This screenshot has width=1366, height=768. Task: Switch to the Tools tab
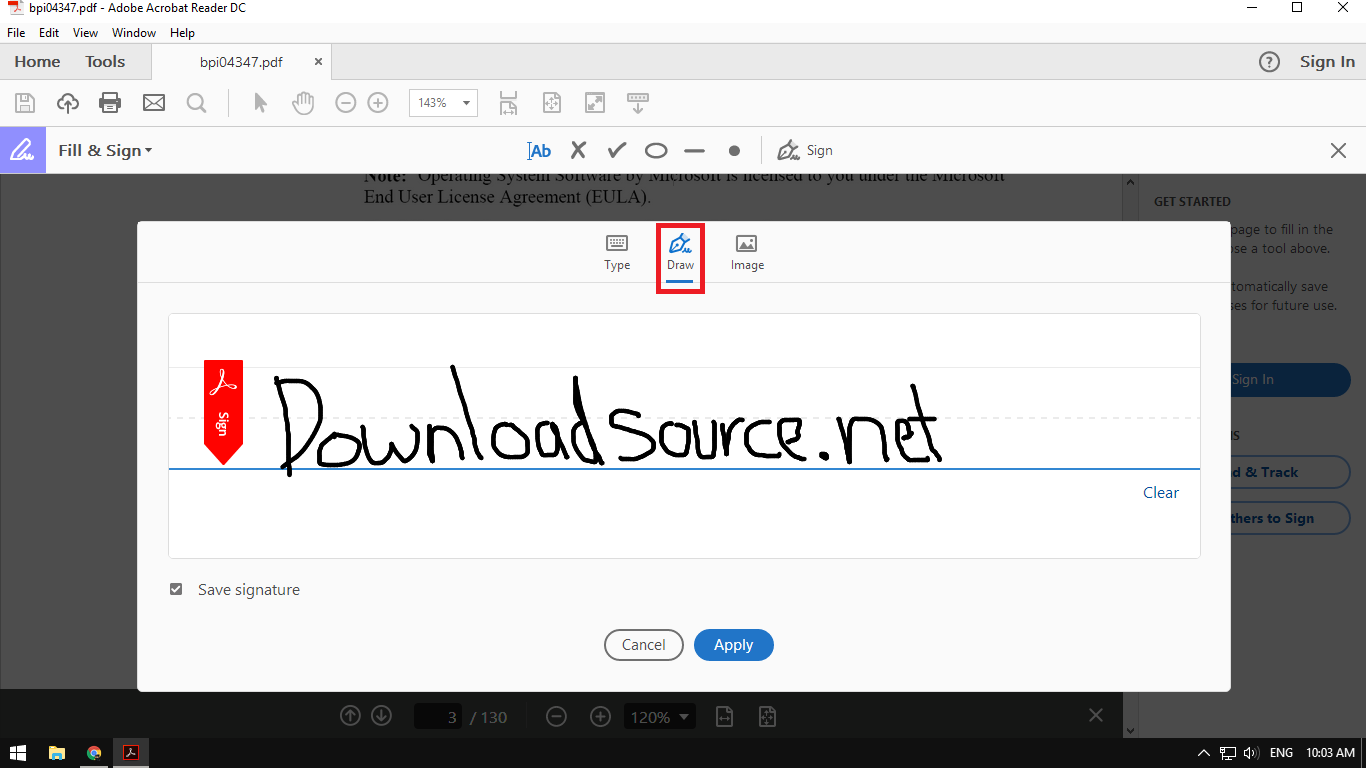click(x=105, y=62)
